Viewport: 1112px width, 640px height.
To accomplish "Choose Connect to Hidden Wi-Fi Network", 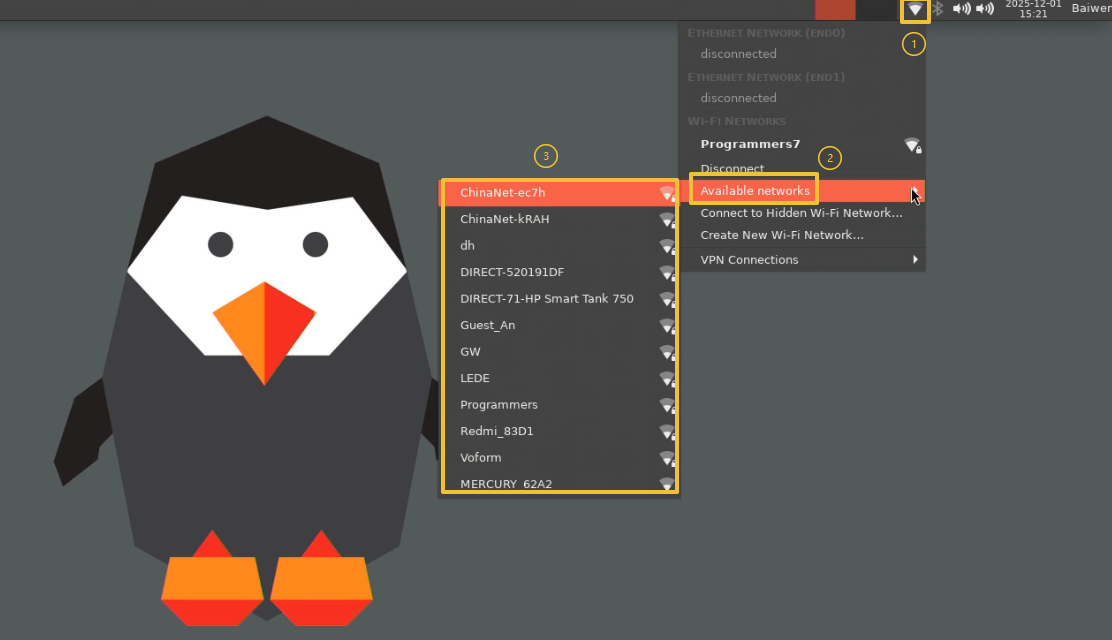I will [x=801, y=213].
